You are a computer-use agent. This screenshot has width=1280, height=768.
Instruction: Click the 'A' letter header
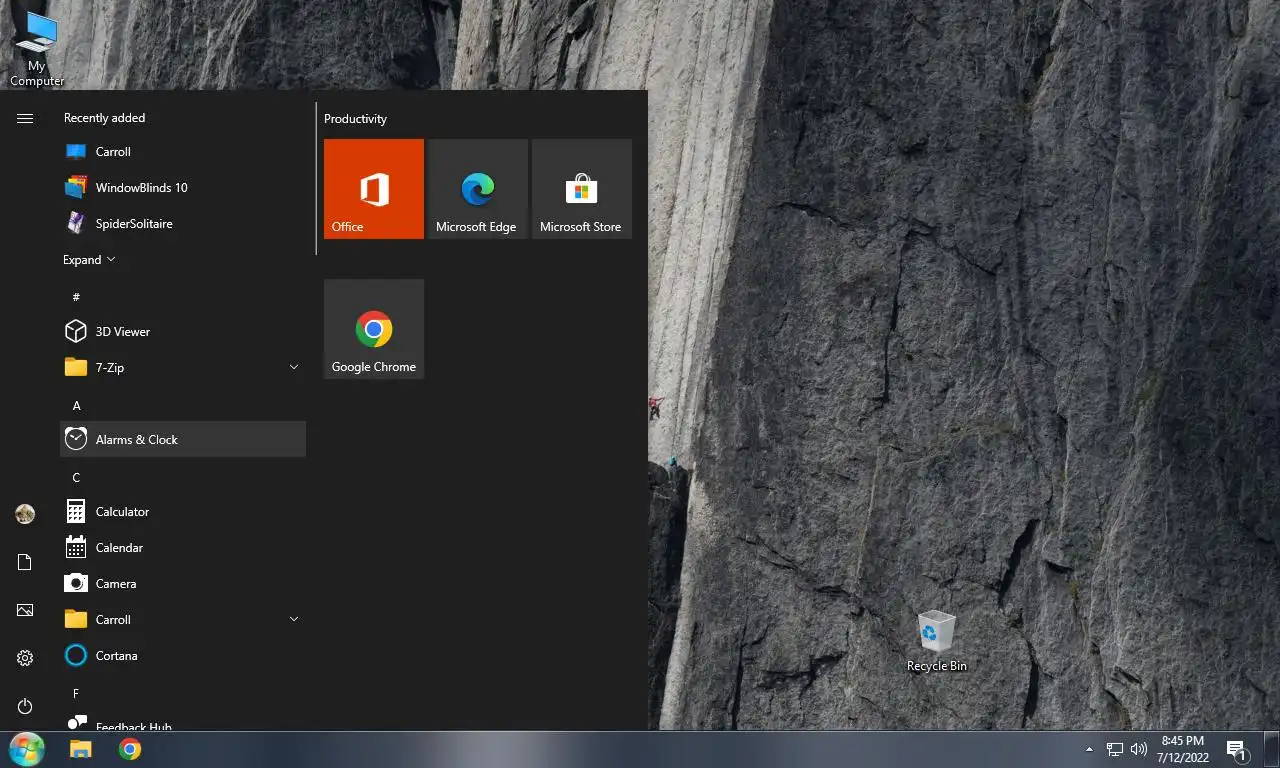76,405
